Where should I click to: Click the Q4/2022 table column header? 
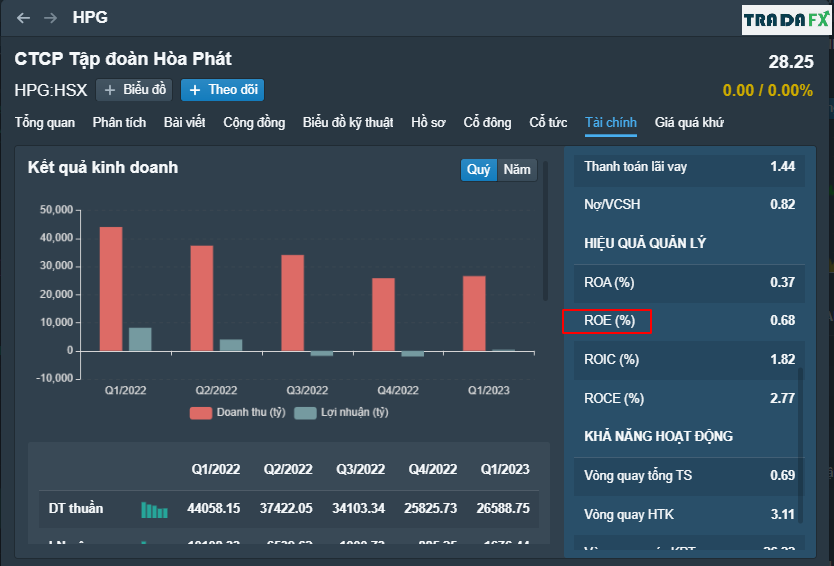[433, 470]
